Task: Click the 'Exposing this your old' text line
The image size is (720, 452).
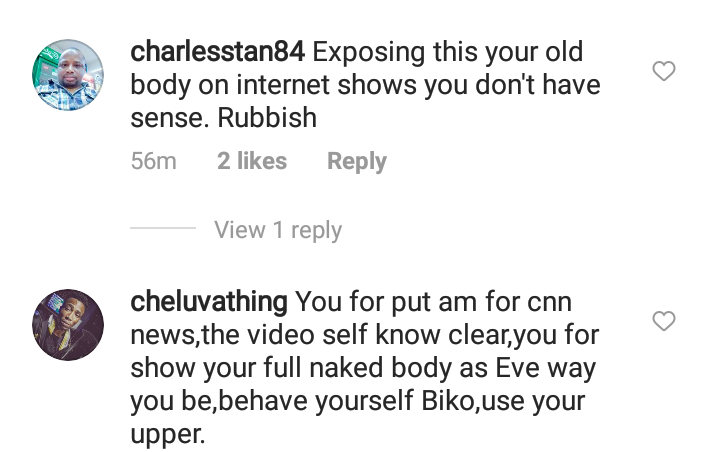Action: click(x=448, y=51)
